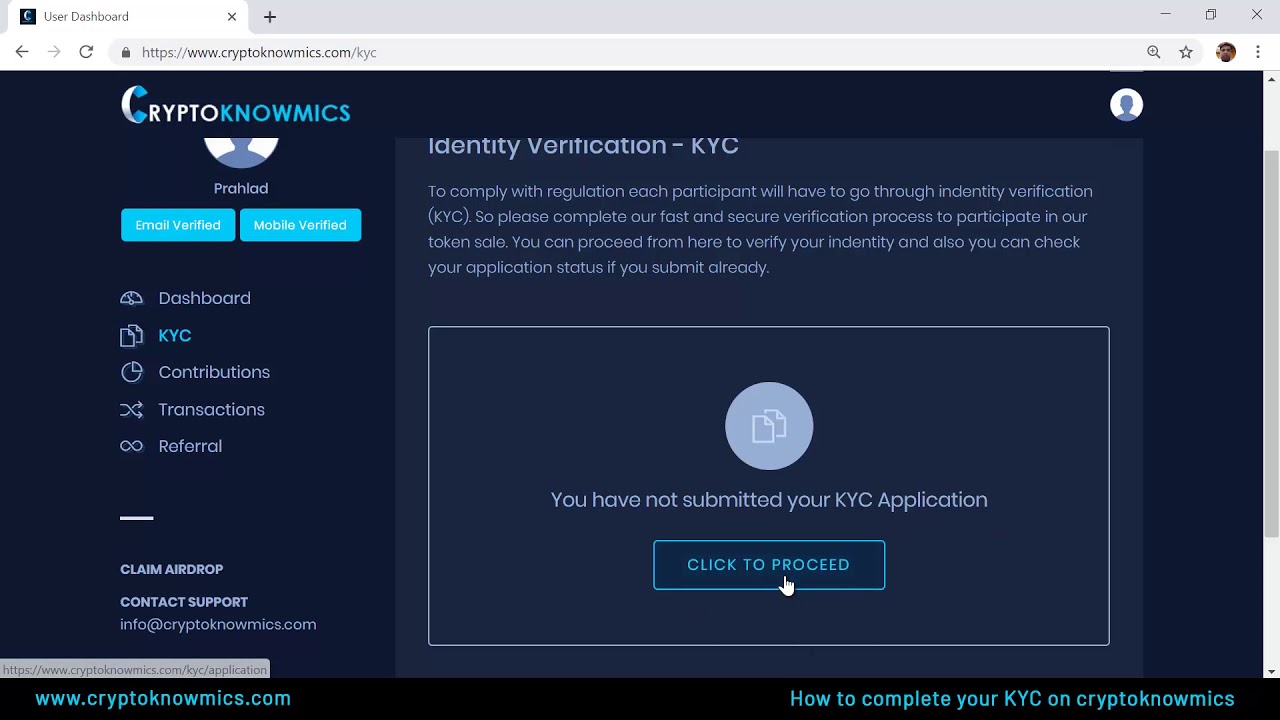This screenshot has width=1280, height=720.
Task: Click the Email Verified badge
Action: tap(178, 225)
